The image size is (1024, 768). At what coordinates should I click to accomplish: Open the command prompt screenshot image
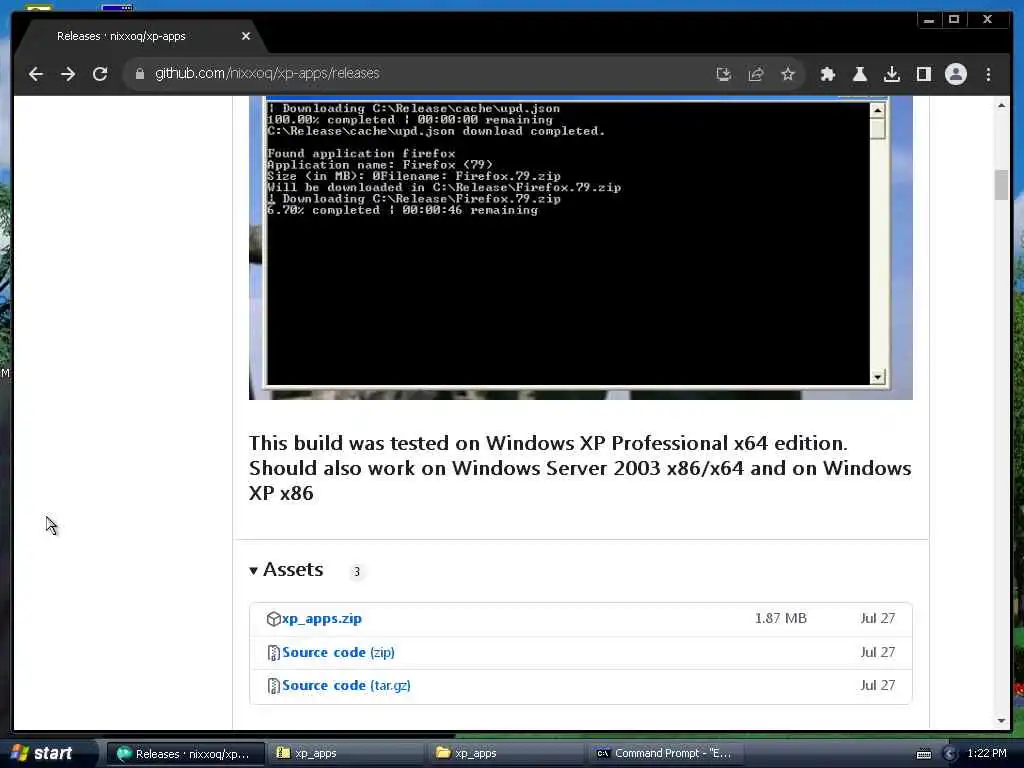tap(581, 248)
